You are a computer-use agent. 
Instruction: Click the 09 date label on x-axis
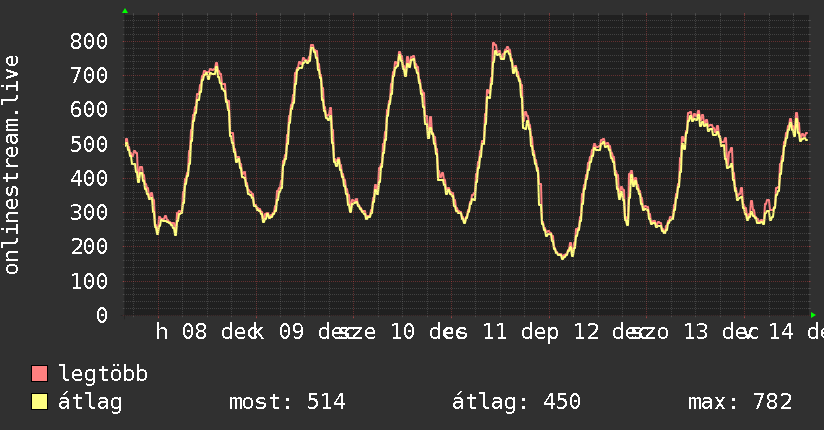click(x=291, y=332)
